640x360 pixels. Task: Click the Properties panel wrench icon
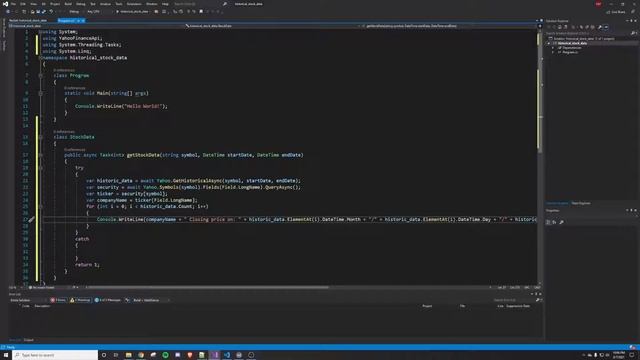(562, 222)
